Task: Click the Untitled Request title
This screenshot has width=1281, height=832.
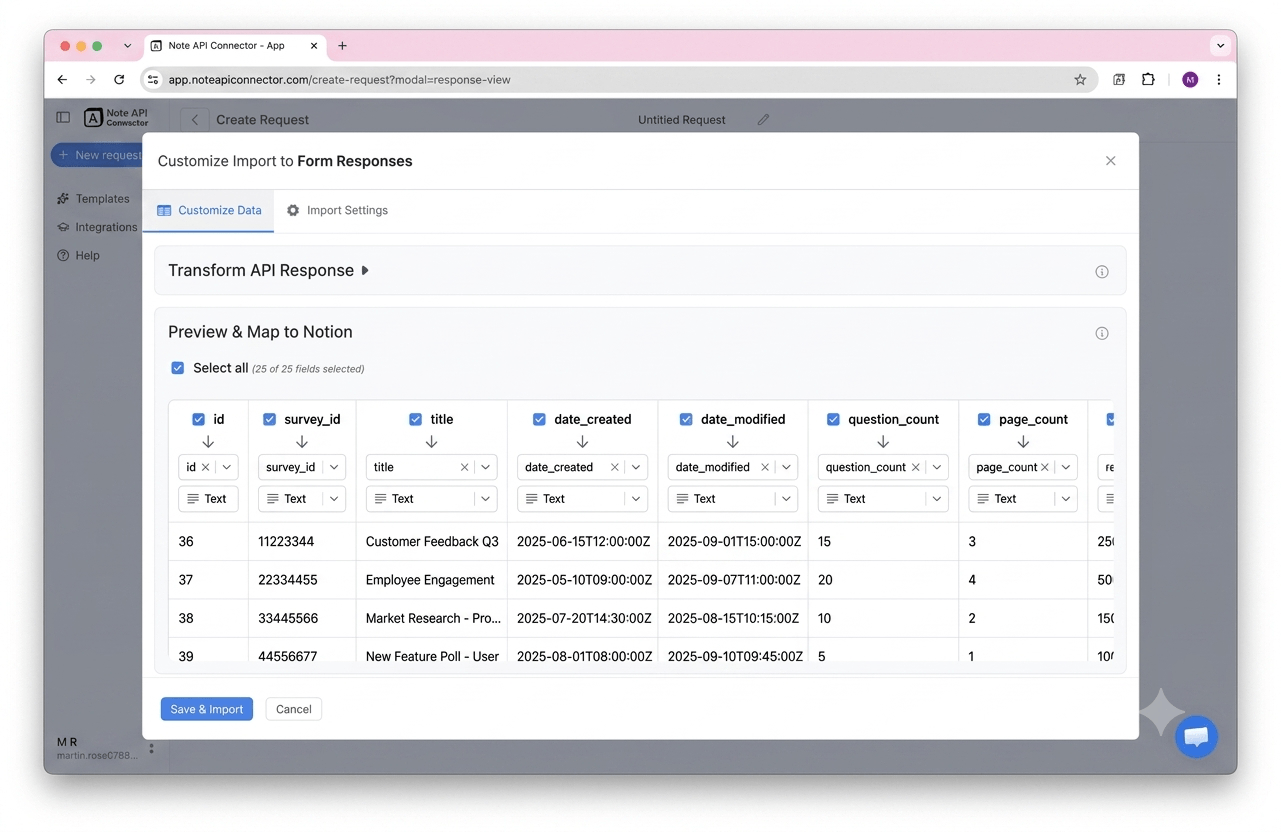Action: tap(682, 120)
